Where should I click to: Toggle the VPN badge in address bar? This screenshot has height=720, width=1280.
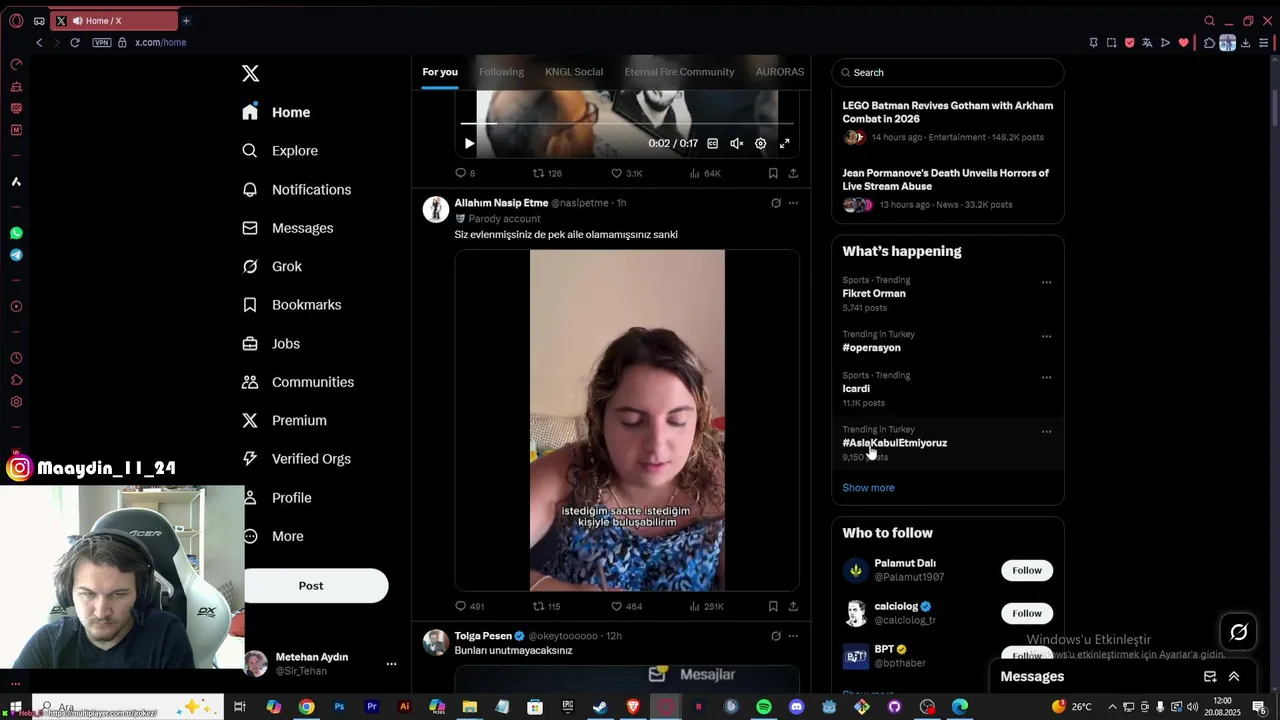click(x=101, y=42)
